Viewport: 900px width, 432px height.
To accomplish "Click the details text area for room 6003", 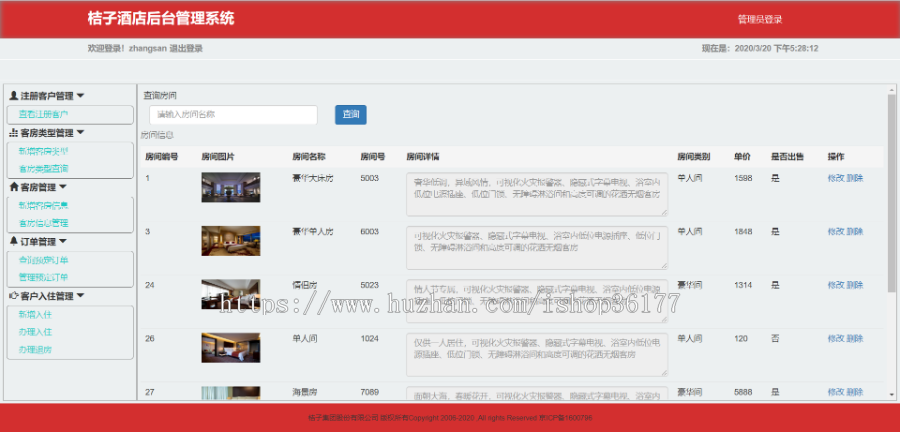I will 537,247.
